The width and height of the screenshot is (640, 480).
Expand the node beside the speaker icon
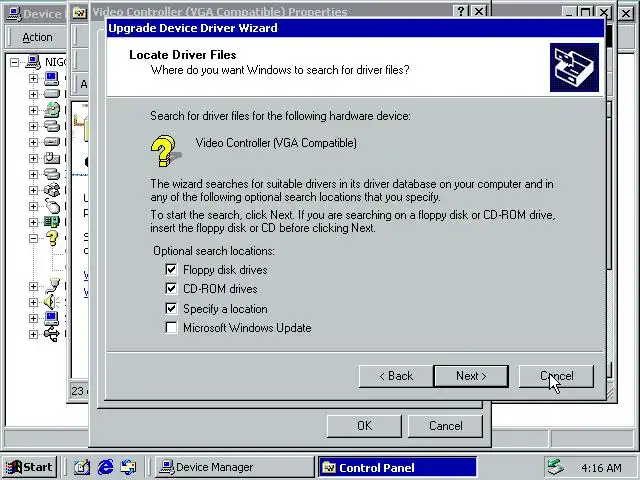(x=33, y=302)
